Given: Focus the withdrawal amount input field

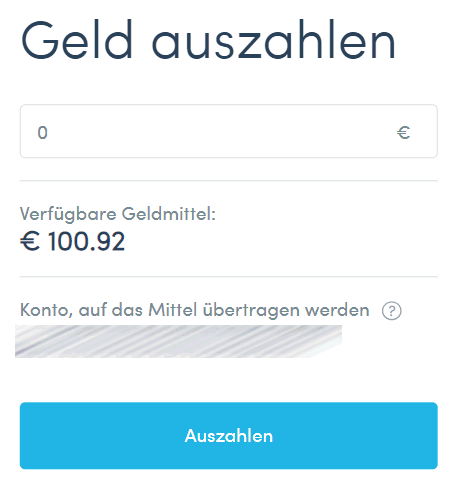Looking at the screenshot, I should pyautogui.click(x=228, y=131).
